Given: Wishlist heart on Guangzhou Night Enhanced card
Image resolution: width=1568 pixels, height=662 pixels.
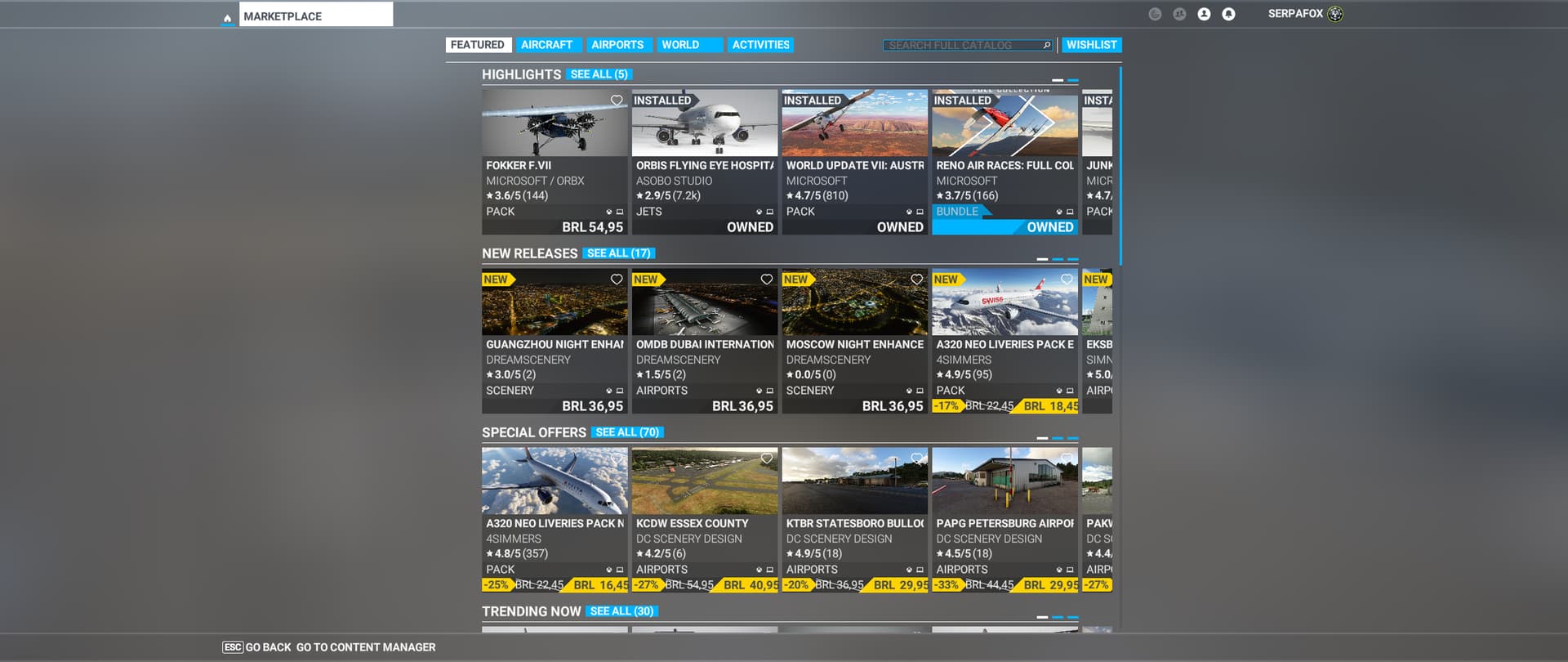Looking at the screenshot, I should click(x=617, y=280).
